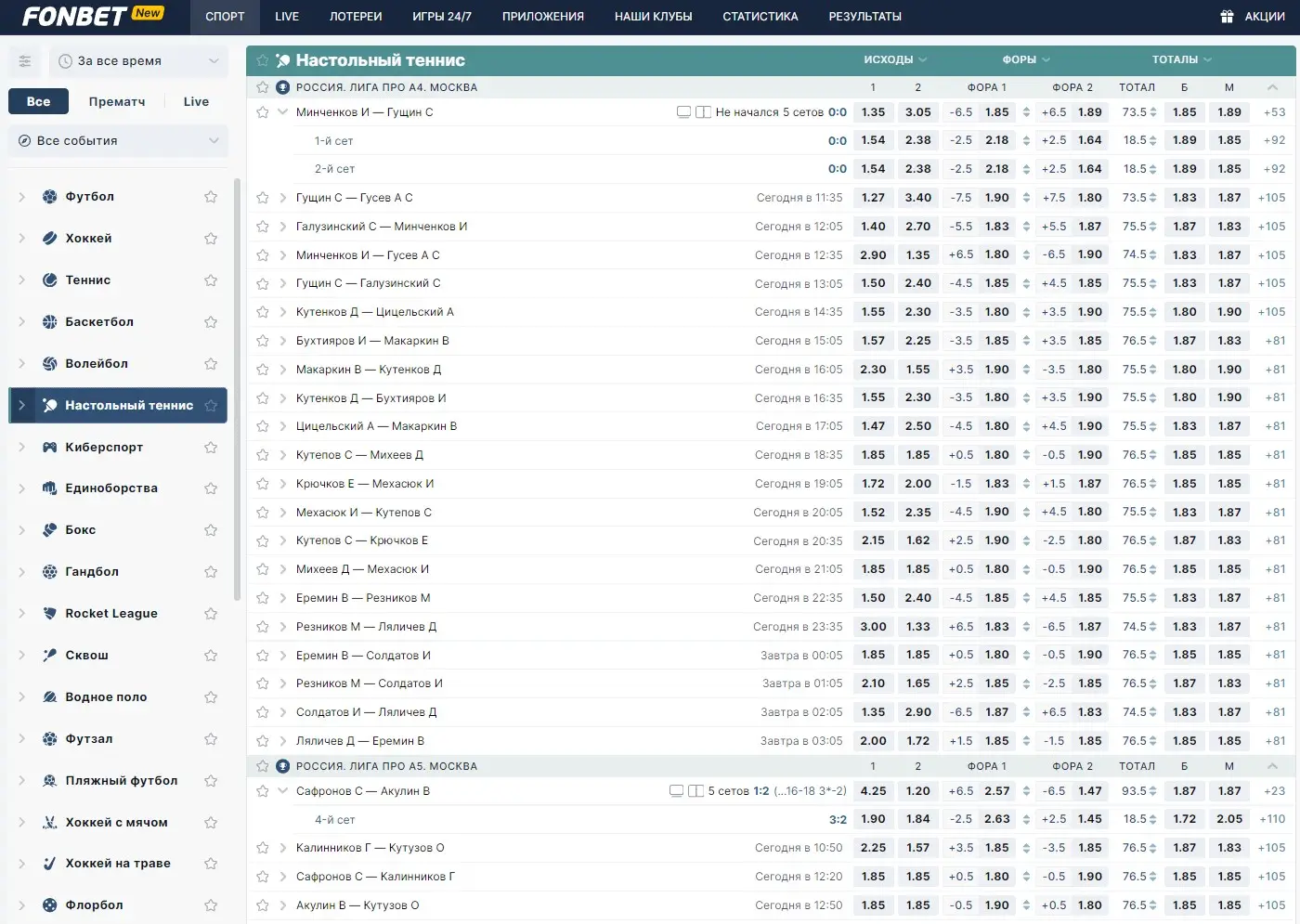Click the Футбол soccer ball icon
This screenshot has width=1300, height=924.
click(50, 197)
